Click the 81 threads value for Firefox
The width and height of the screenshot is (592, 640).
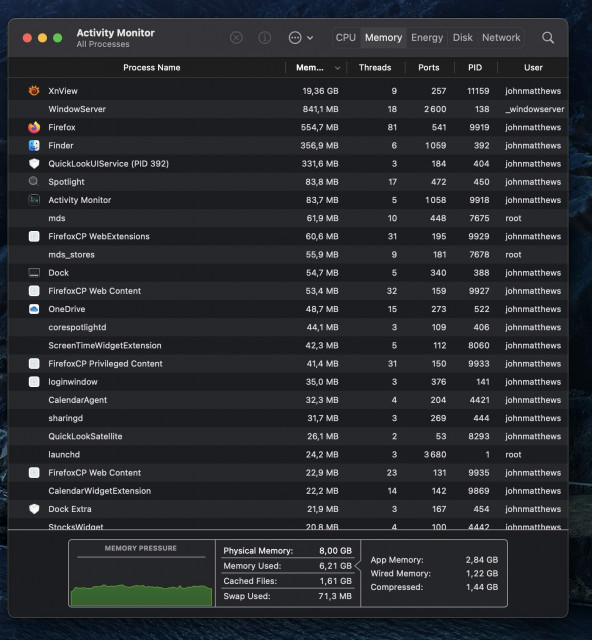click(392, 127)
